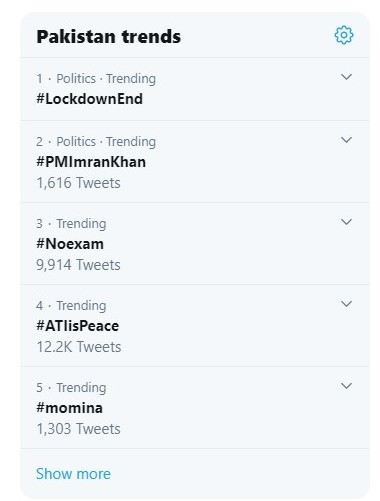This screenshot has width=380, height=501.
Task: Select 1,616 Tweets count text
Action: coord(78,183)
